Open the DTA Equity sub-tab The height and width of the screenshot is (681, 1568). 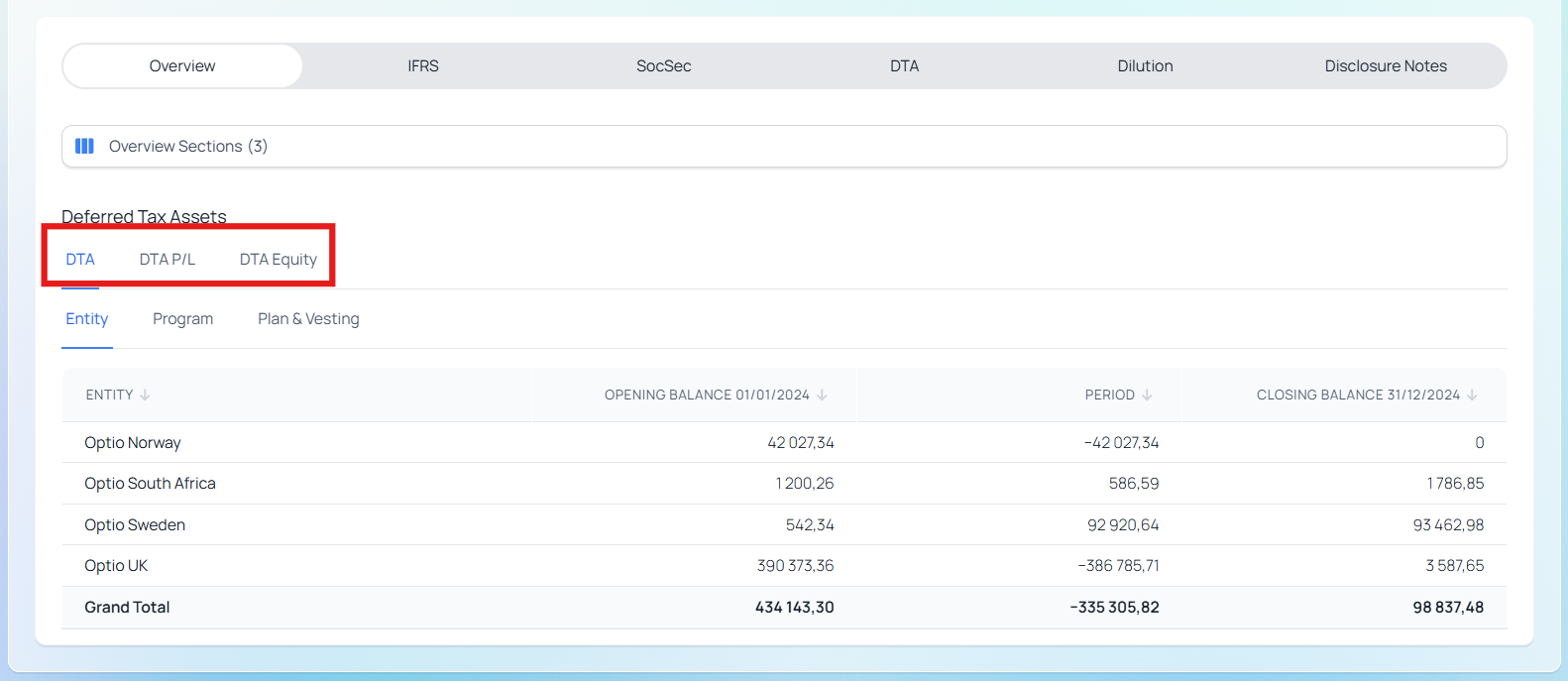click(279, 259)
